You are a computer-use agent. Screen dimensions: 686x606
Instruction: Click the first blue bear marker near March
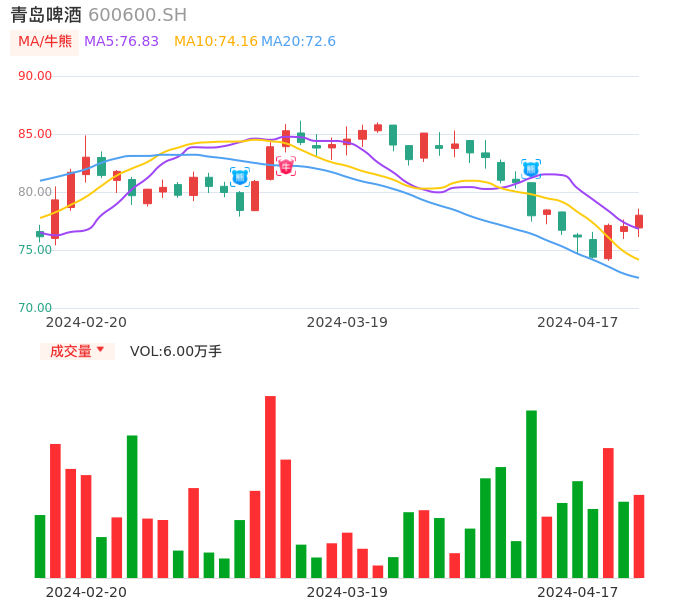[x=240, y=177]
